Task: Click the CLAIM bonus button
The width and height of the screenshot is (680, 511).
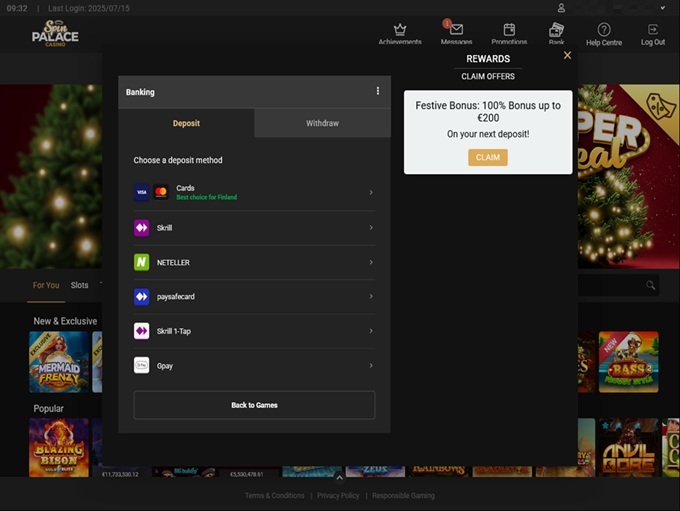Action: 487,157
